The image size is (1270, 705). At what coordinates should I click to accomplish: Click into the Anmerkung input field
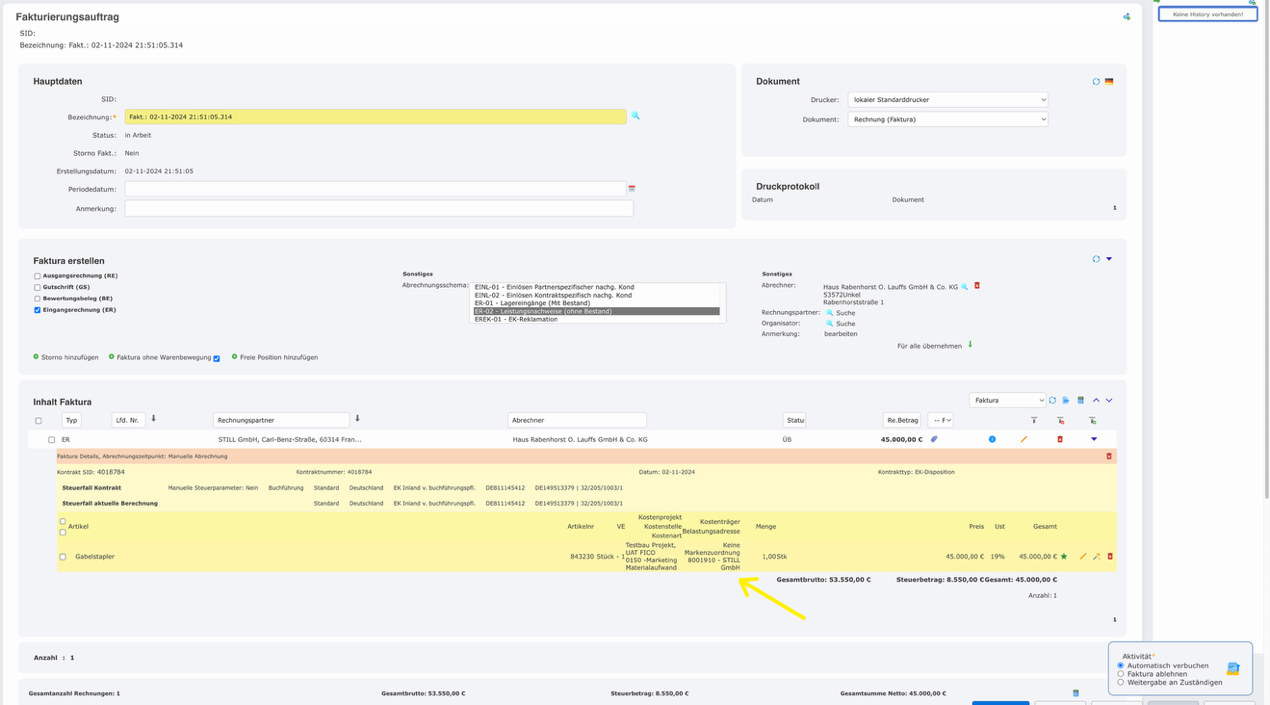tap(378, 209)
